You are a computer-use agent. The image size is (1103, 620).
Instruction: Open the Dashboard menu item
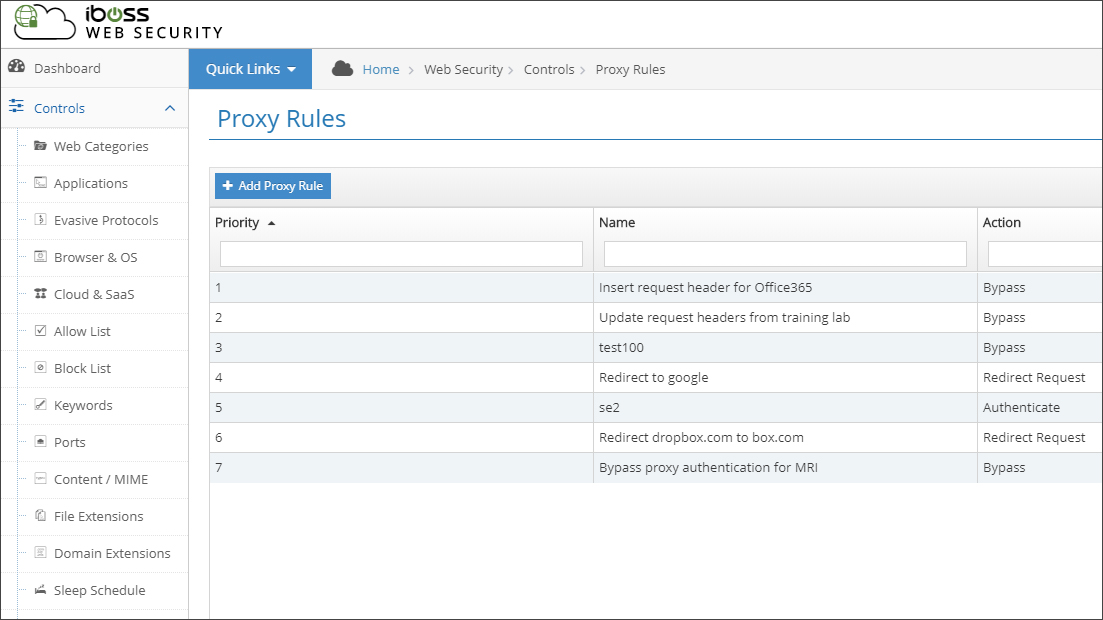[68, 68]
